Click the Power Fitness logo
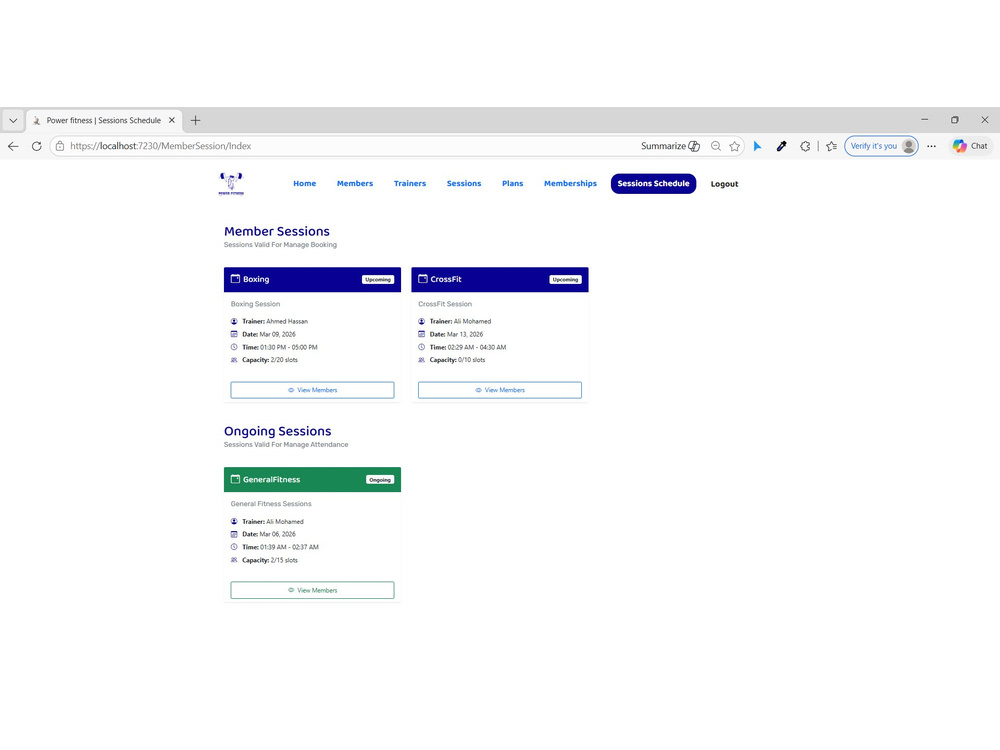 [231, 184]
